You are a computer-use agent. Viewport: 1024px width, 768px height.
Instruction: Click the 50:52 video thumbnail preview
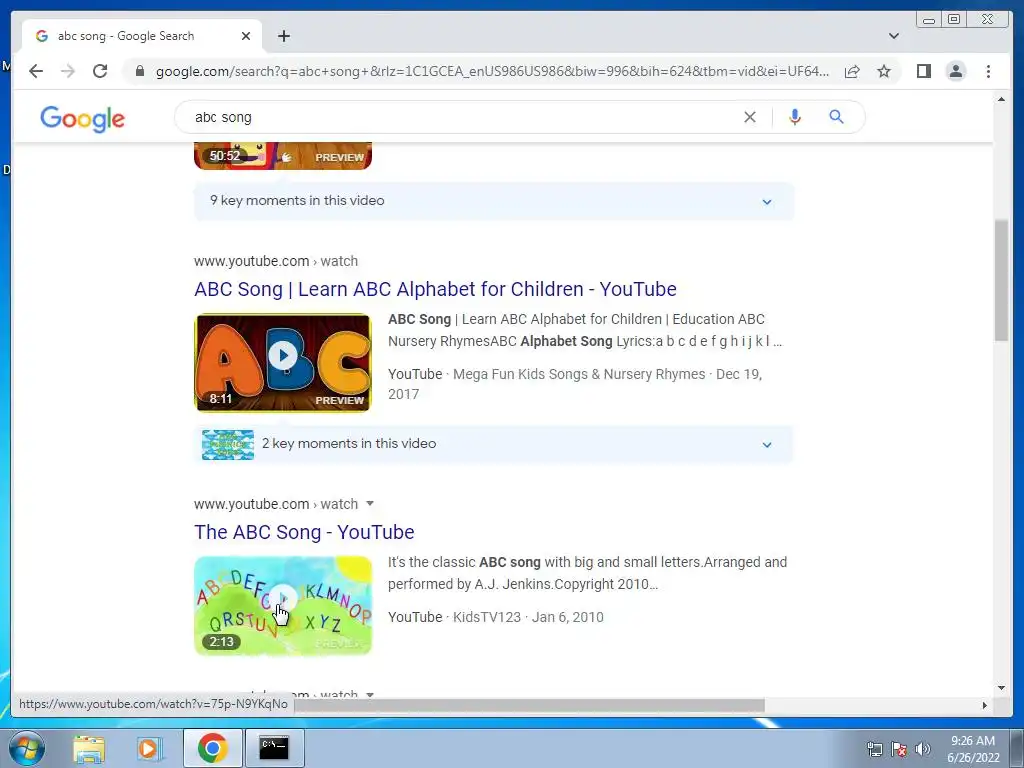(x=283, y=156)
